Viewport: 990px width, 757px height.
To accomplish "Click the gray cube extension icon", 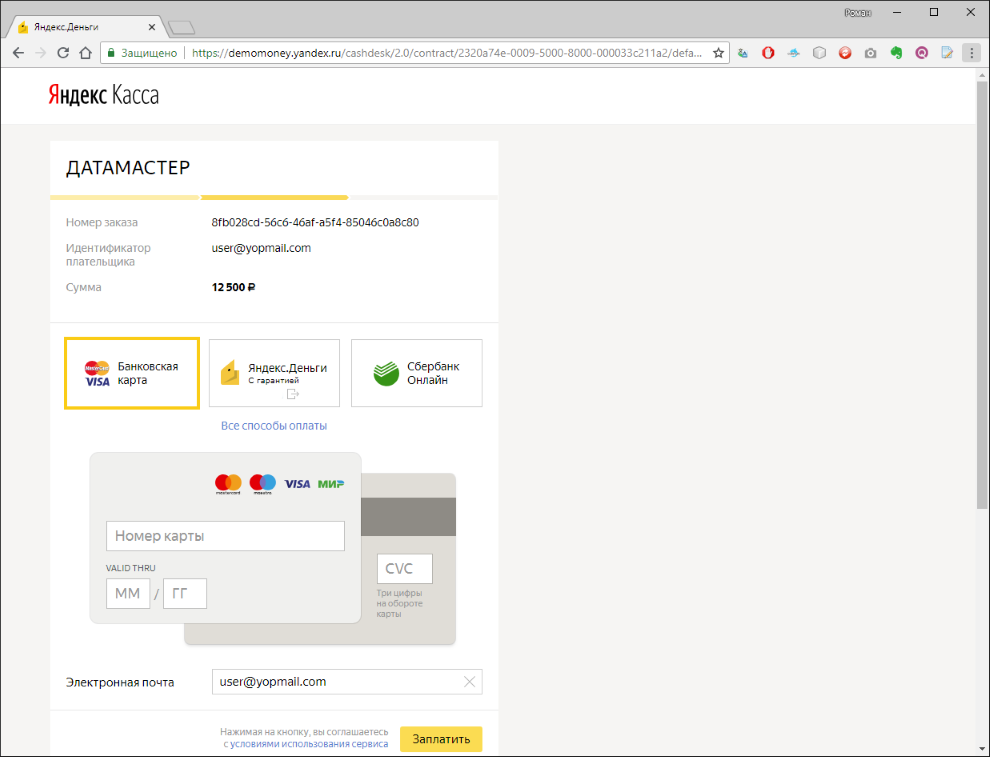I will pyautogui.click(x=819, y=53).
